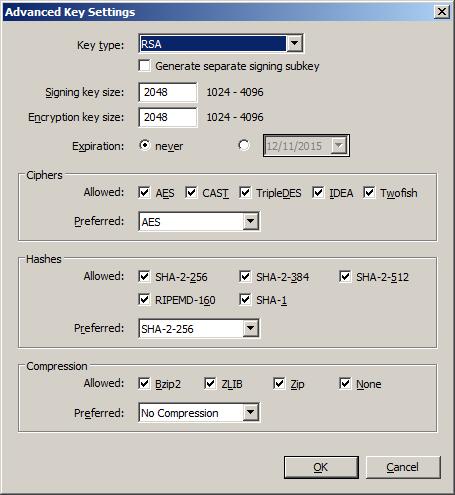
Task: Toggle the IDEA cipher checkbox
Action: pyautogui.click(x=318, y=192)
